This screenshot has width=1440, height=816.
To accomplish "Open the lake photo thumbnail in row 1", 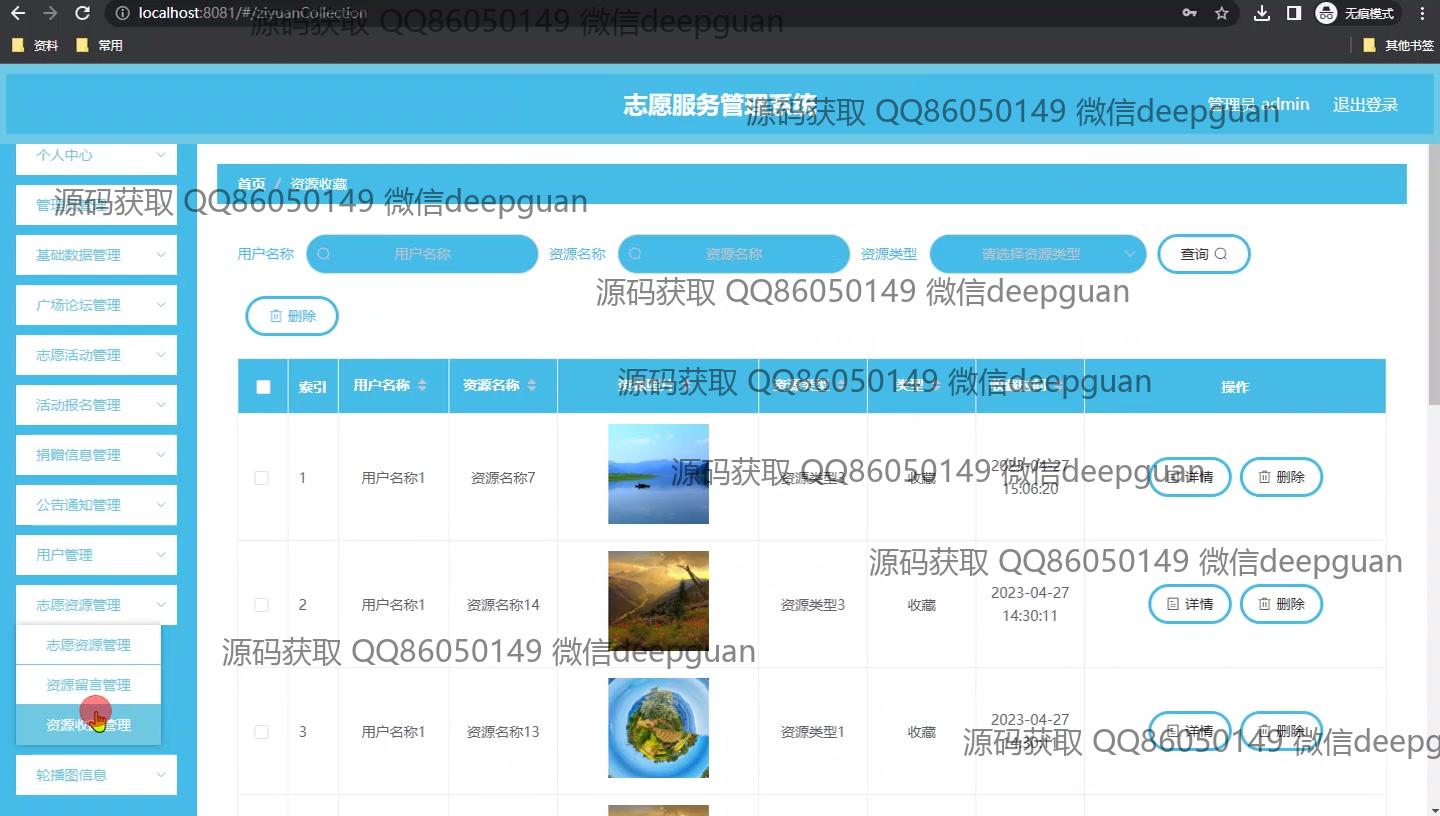I will click(658, 474).
